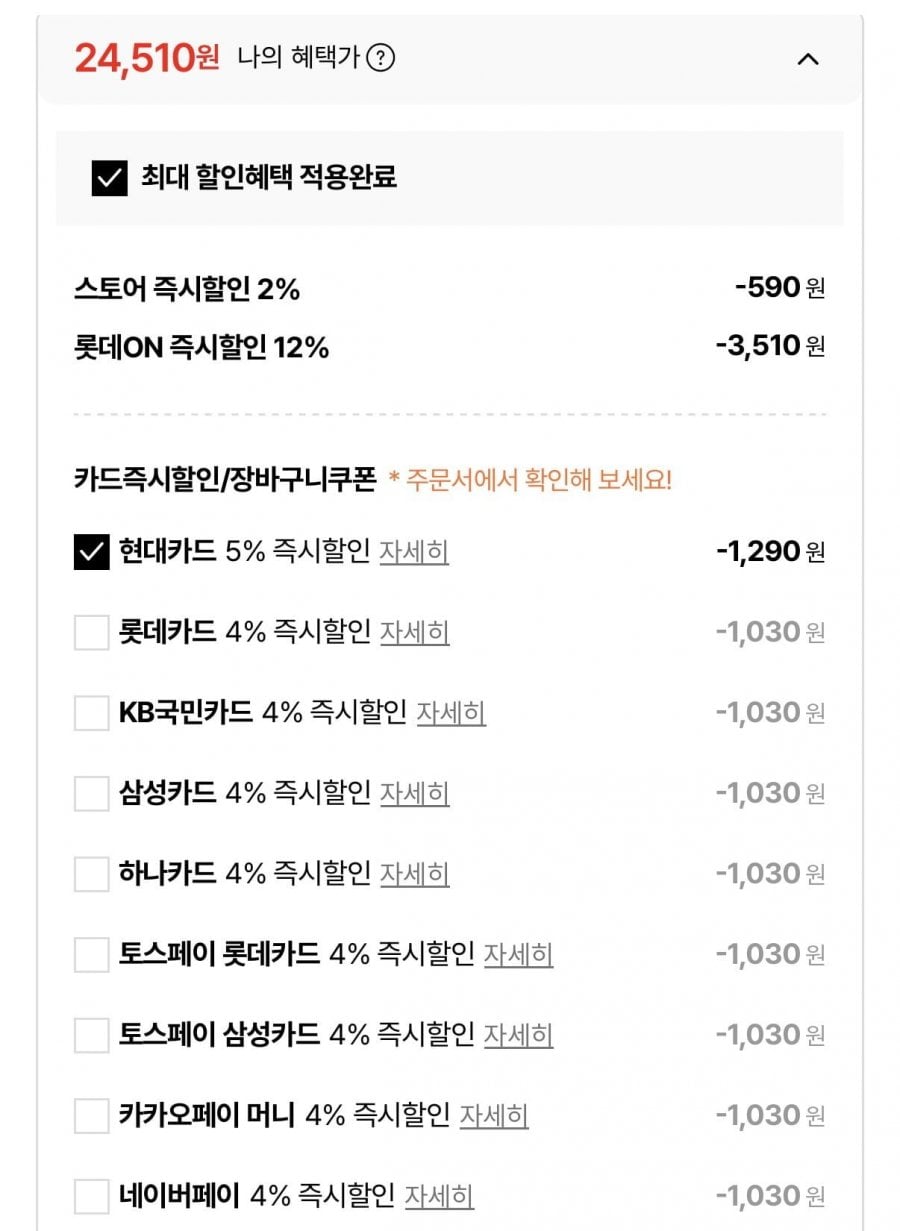Open 자세히 details for 롯데카드
The image size is (900, 1231).
click(x=414, y=632)
